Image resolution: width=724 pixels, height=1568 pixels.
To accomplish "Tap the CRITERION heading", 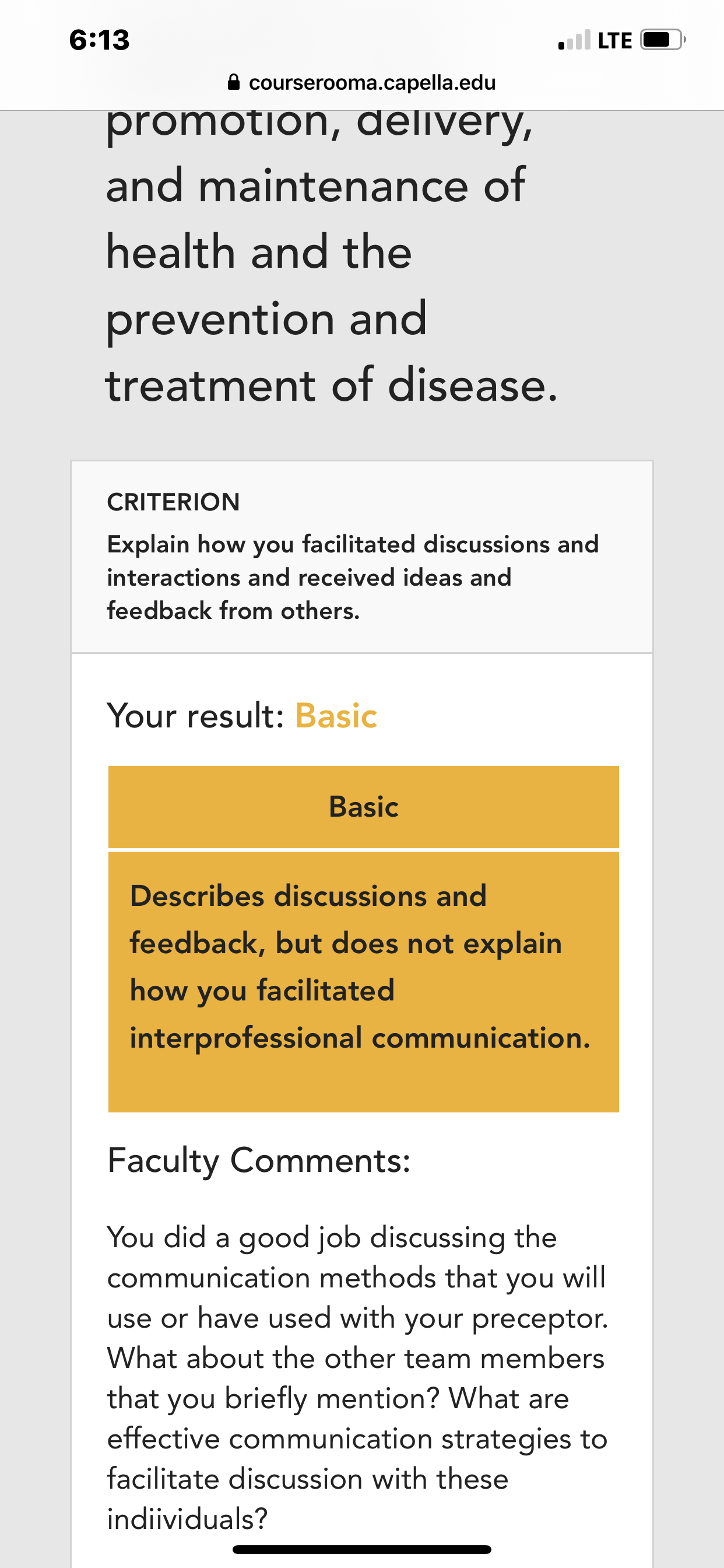I will click(x=173, y=502).
